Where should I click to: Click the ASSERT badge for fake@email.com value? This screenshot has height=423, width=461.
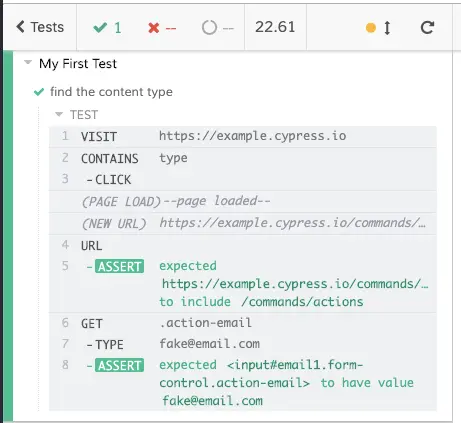pos(119,365)
